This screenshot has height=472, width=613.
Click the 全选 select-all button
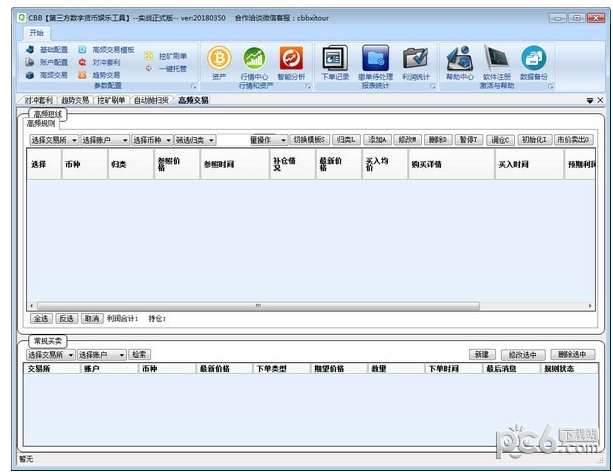click(41, 319)
